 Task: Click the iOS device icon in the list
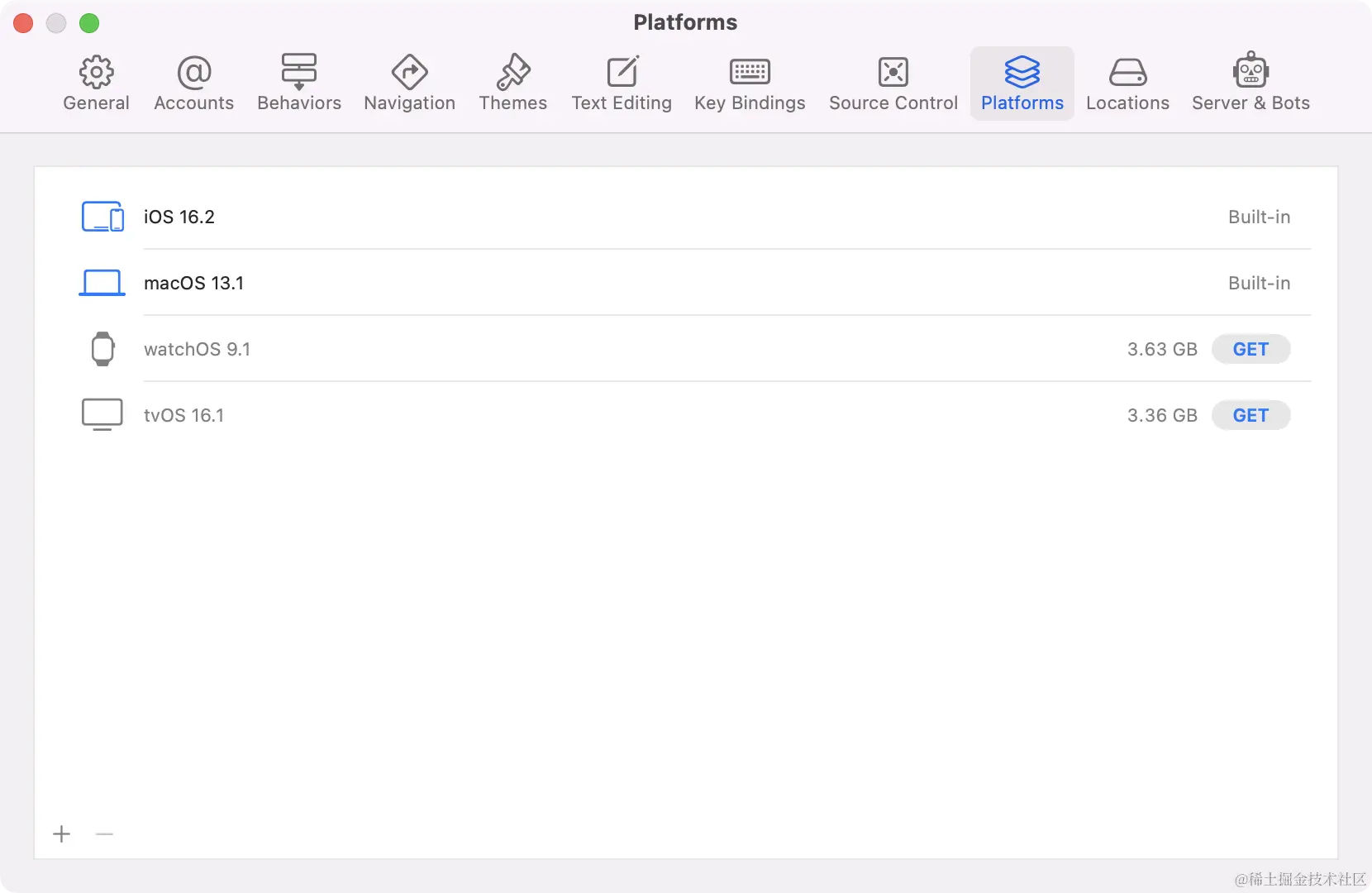click(102, 217)
